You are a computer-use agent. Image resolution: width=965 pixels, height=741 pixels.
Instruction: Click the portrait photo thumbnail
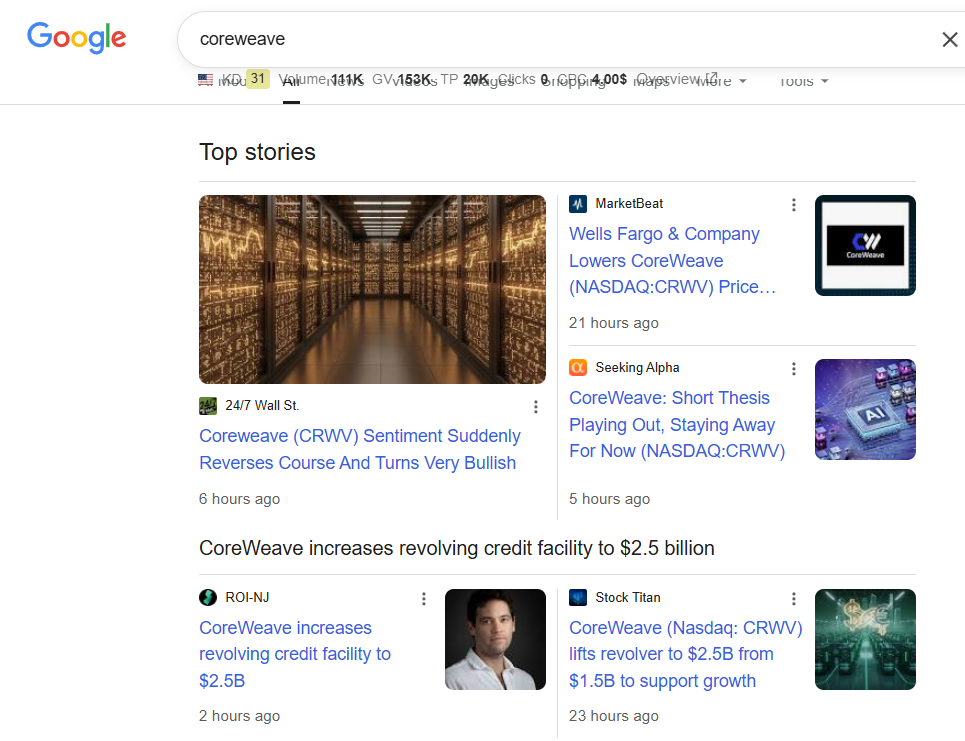[x=495, y=639]
